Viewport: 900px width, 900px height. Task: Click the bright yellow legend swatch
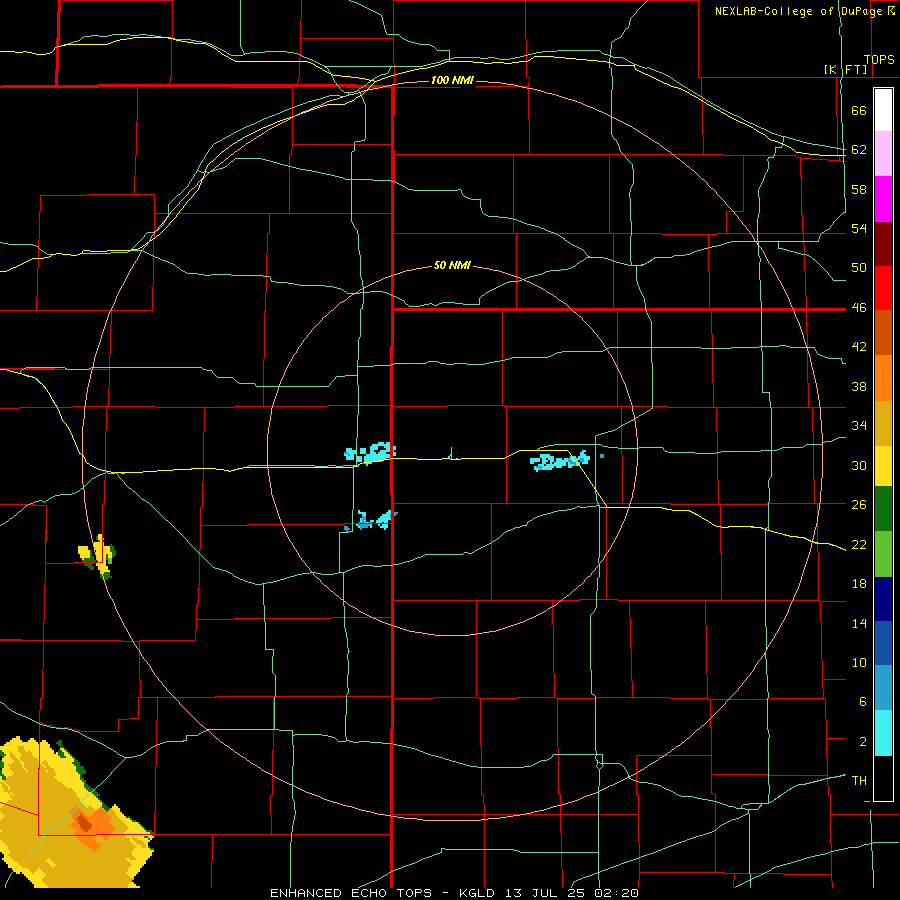click(883, 466)
